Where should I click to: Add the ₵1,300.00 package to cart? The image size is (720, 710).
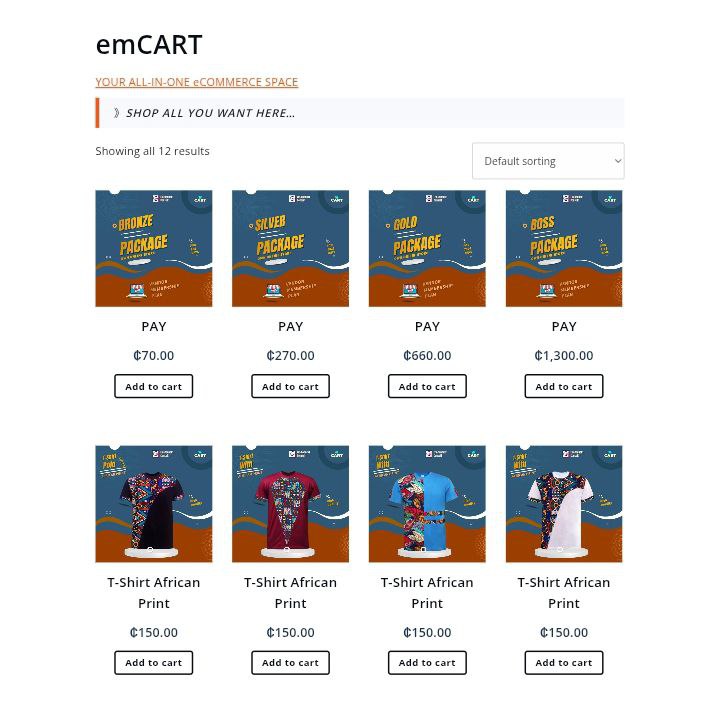tap(564, 386)
